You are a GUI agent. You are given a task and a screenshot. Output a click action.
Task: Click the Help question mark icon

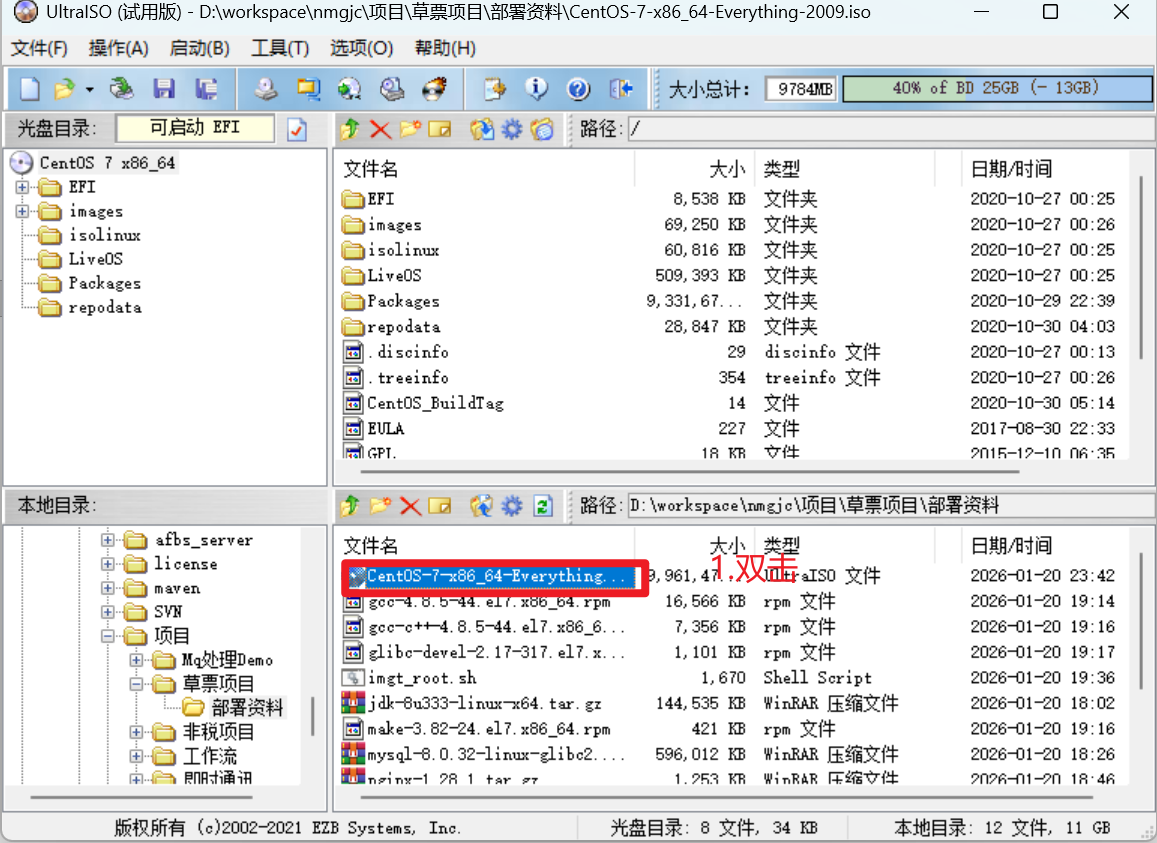[x=578, y=89]
